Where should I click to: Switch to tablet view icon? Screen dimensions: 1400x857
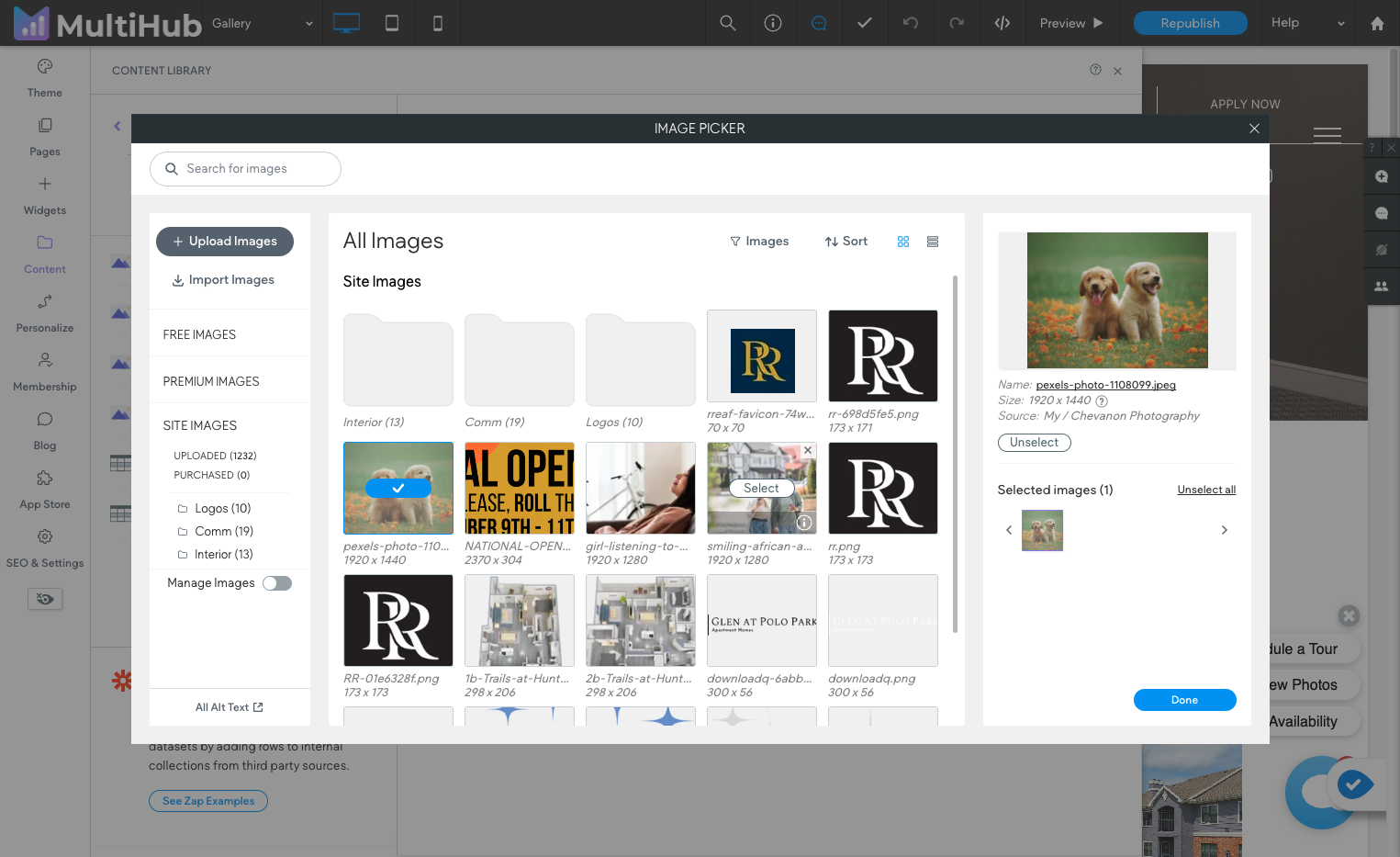pyautogui.click(x=392, y=23)
